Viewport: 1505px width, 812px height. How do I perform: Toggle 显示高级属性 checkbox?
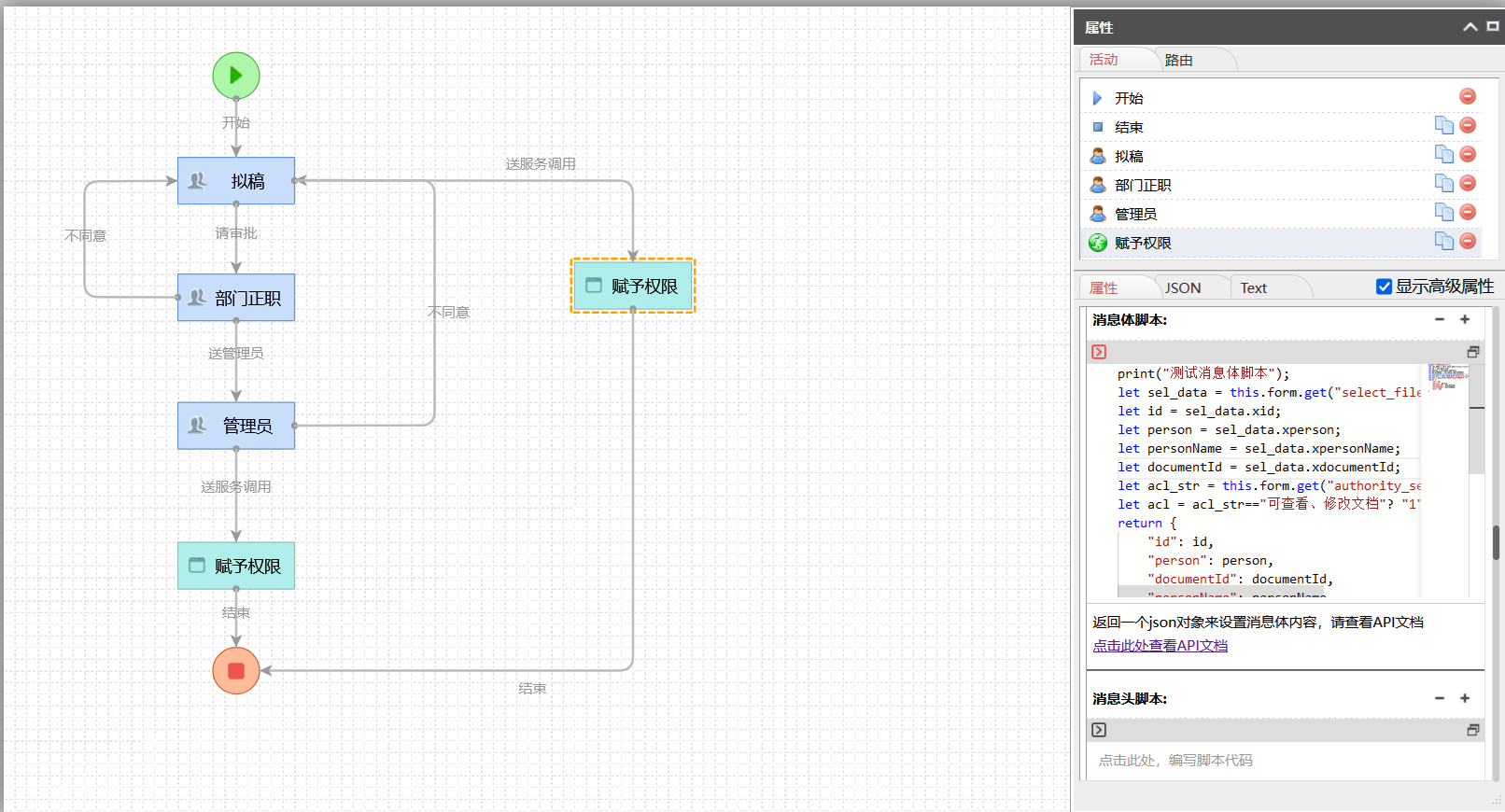[x=1384, y=287]
